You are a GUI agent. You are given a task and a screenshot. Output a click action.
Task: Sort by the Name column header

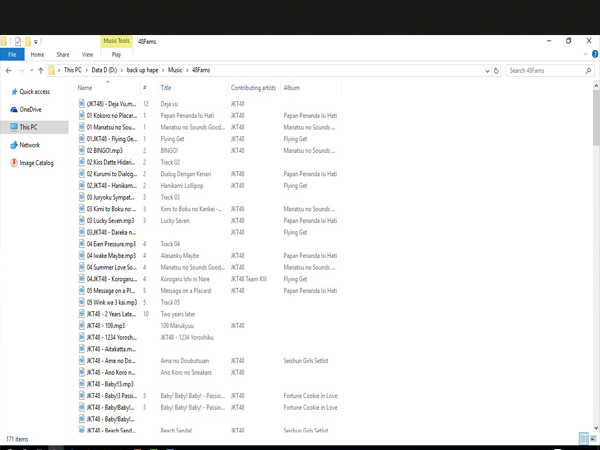85,88
